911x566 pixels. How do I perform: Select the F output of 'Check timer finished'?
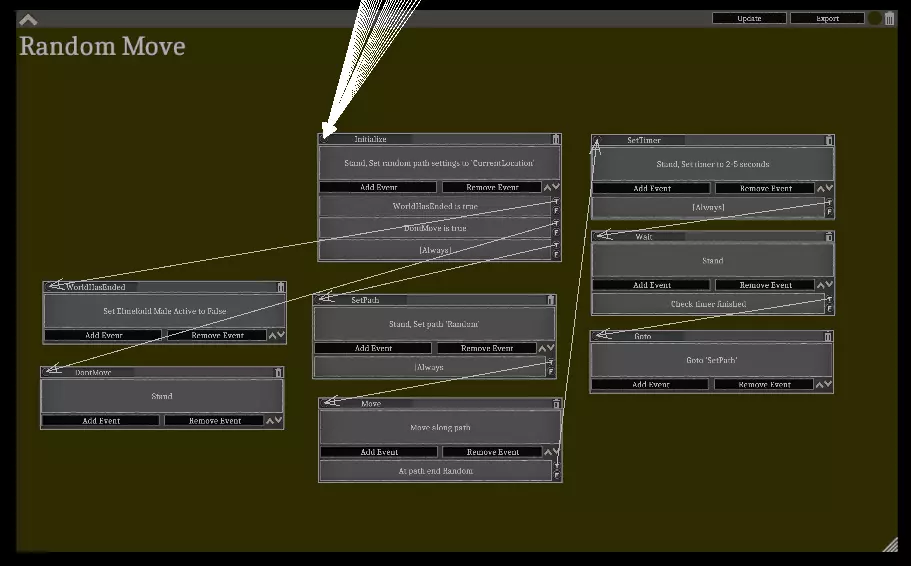coord(829,309)
